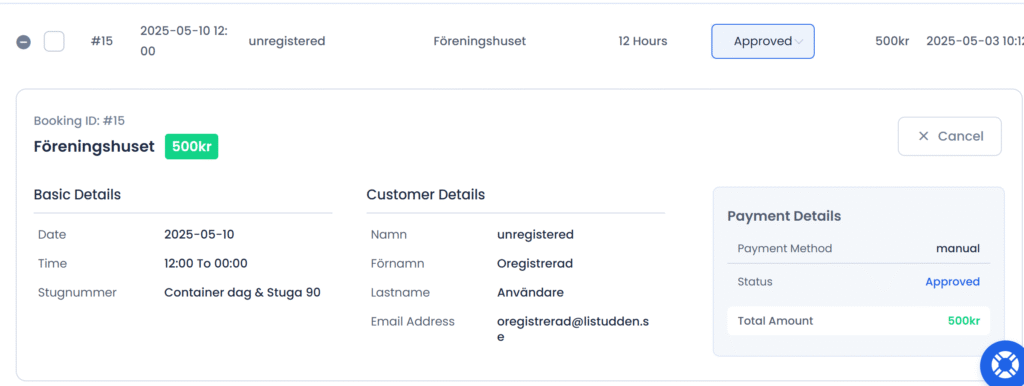
Task: Click the green 500kr price badge
Action: point(191,146)
